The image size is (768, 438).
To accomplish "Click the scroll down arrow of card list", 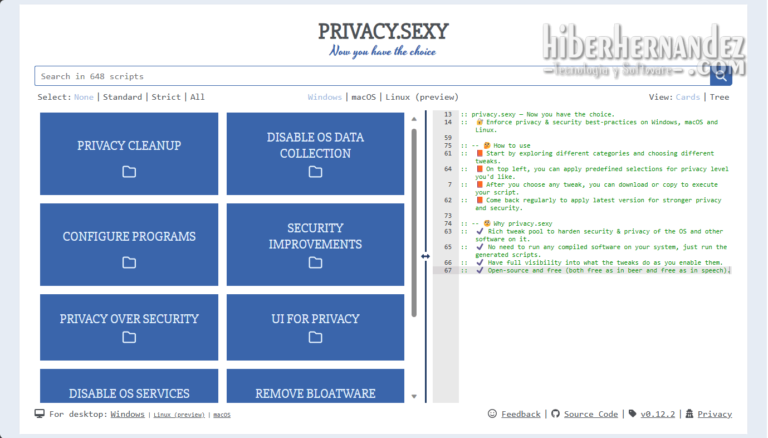I will tap(414, 396).
